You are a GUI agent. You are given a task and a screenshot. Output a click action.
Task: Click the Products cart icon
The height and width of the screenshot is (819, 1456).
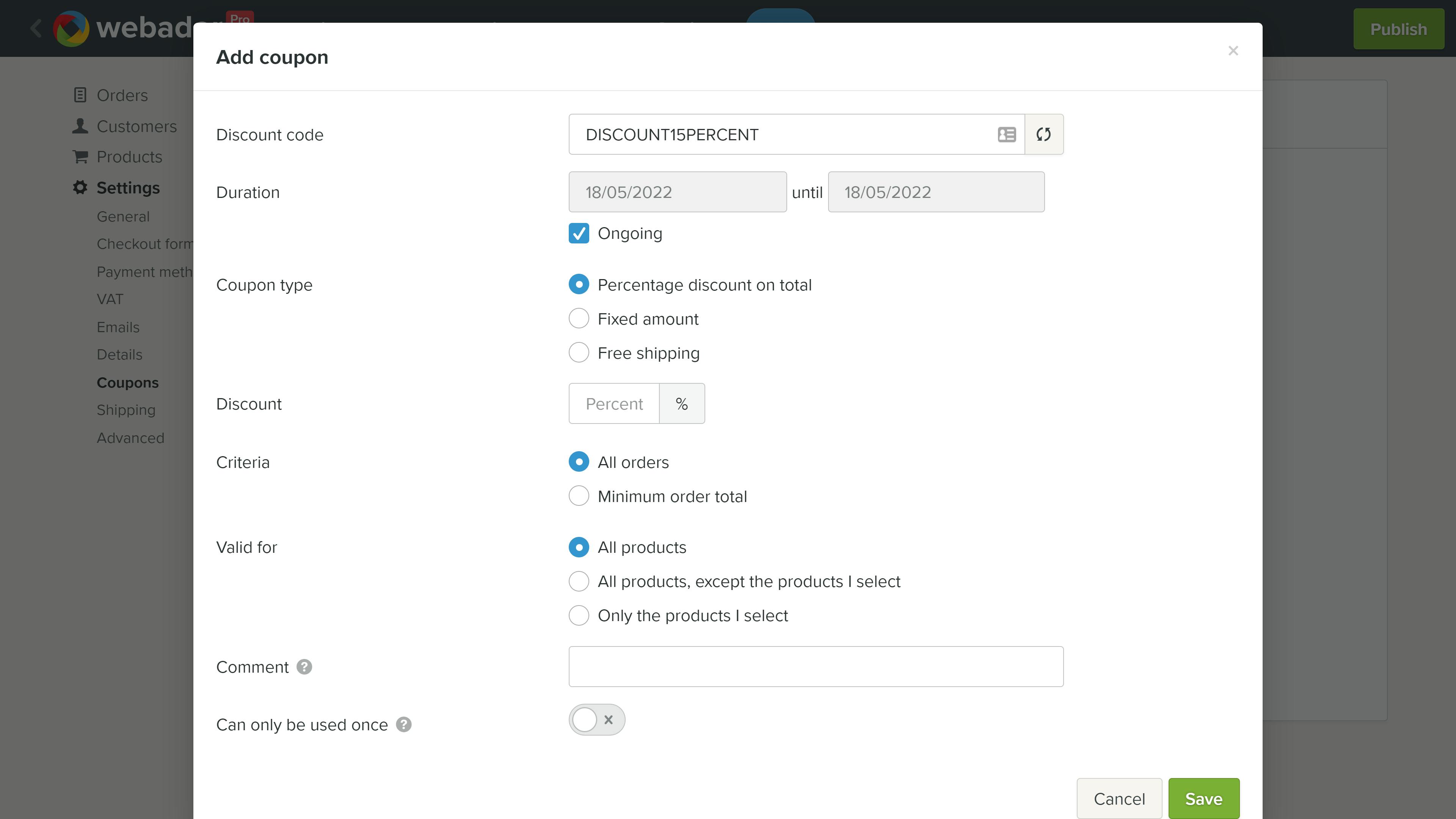[x=80, y=157]
